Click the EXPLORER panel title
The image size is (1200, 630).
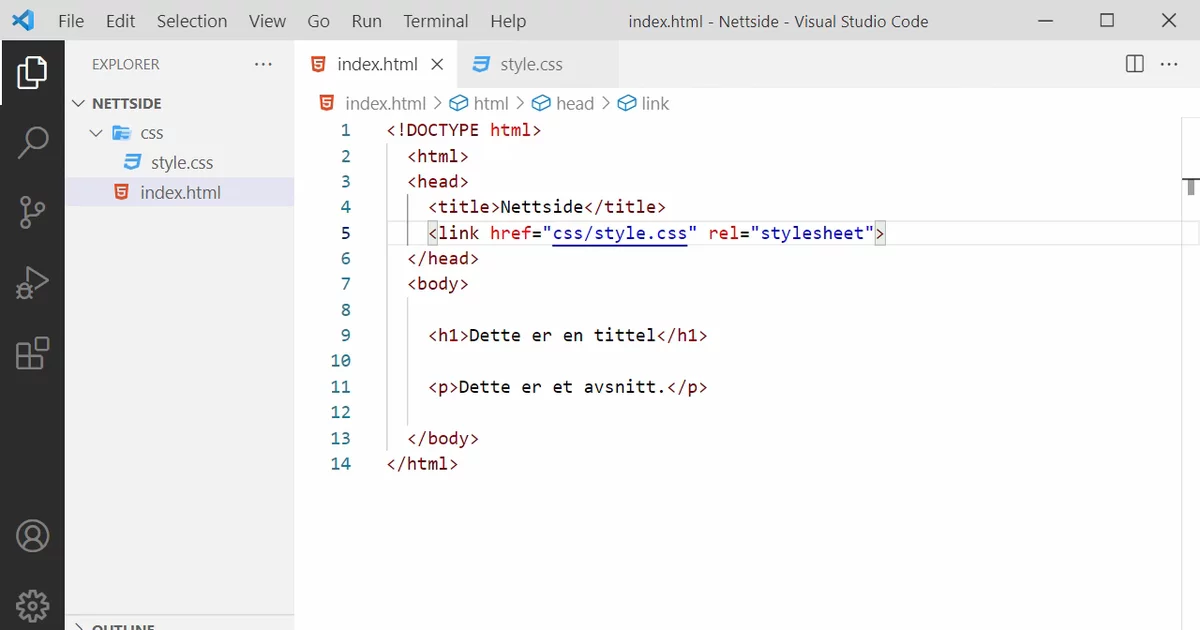[125, 64]
